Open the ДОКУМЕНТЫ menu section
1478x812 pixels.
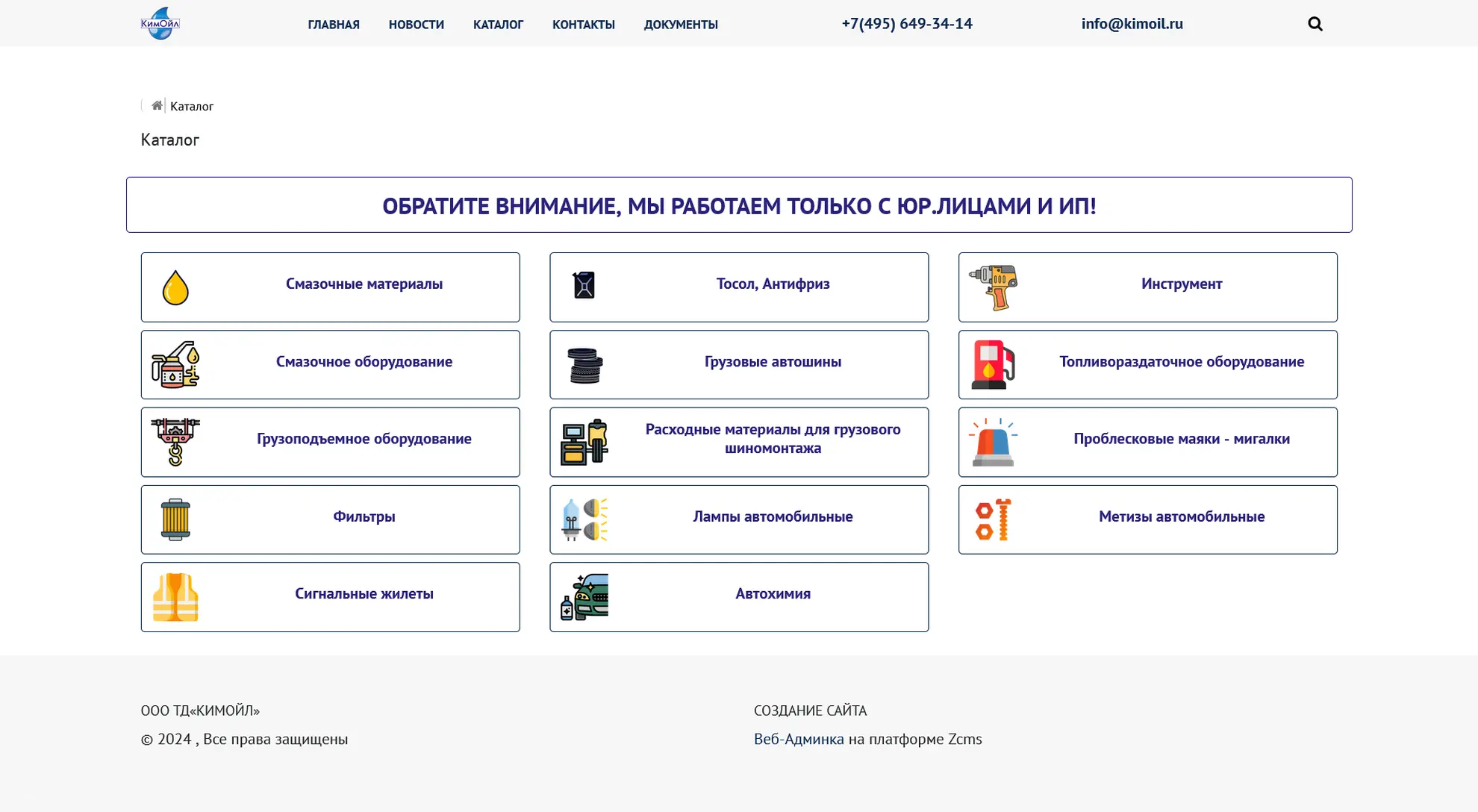coord(680,25)
